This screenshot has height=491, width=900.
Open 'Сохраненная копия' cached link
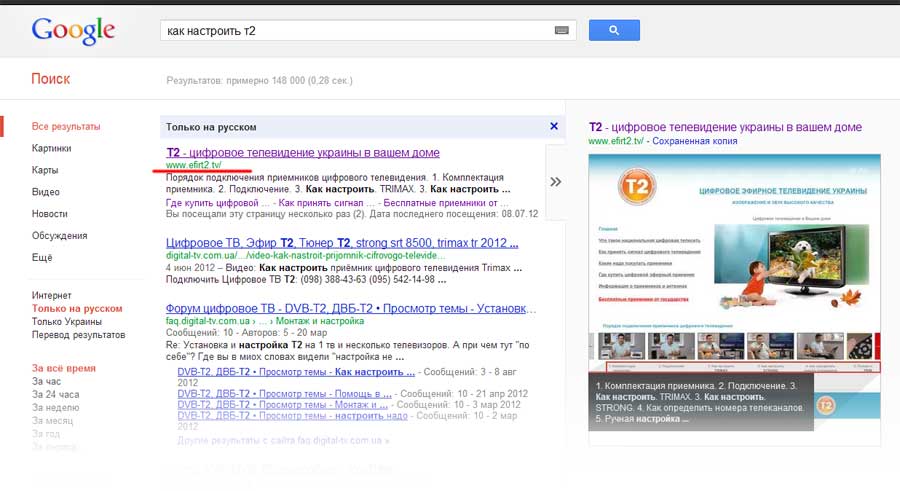coord(695,141)
